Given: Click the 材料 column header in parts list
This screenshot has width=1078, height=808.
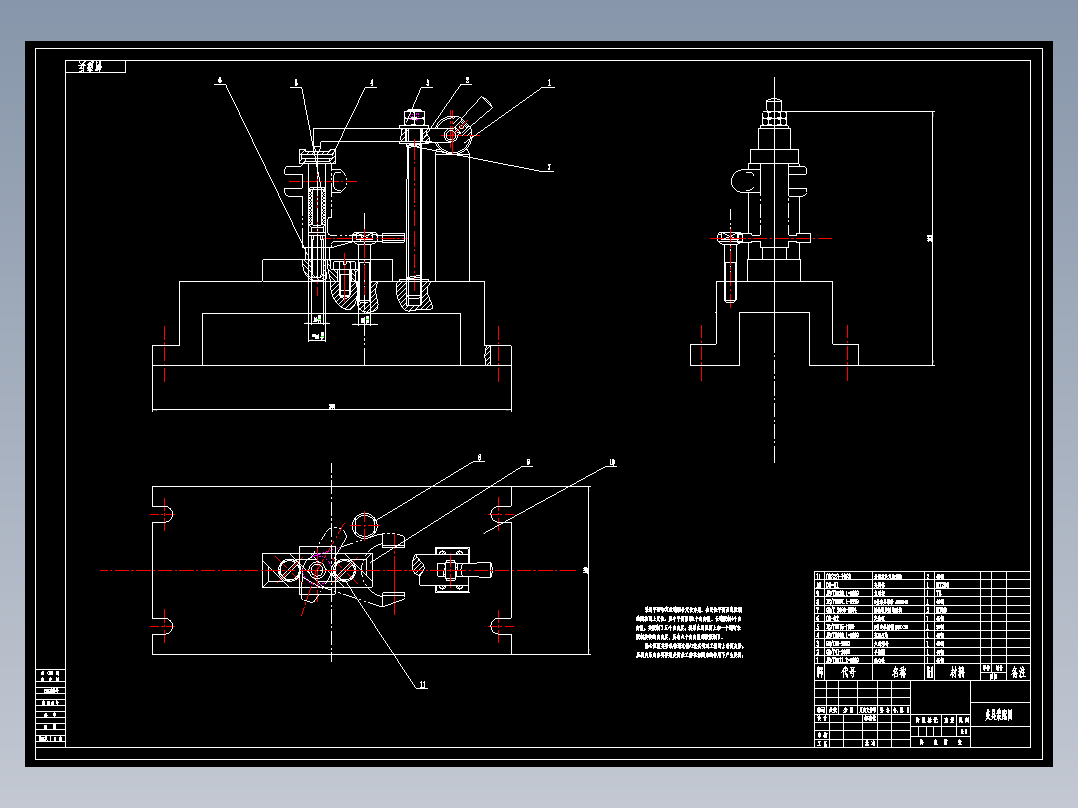Looking at the screenshot, I should coord(957,672).
